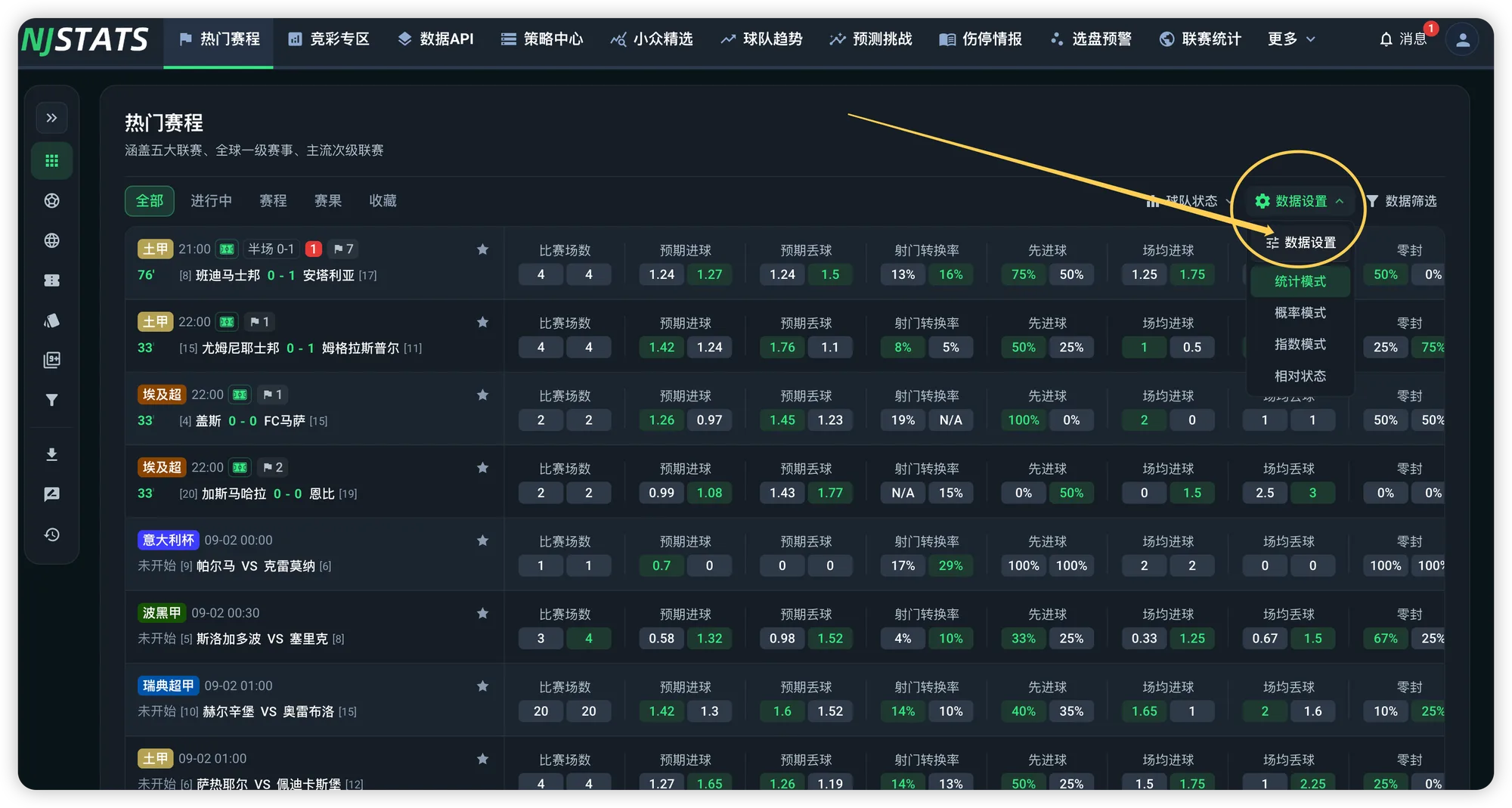Expand the 更多 dropdown in top navigation
Screen dimensions: 1512x808
(x=1291, y=39)
